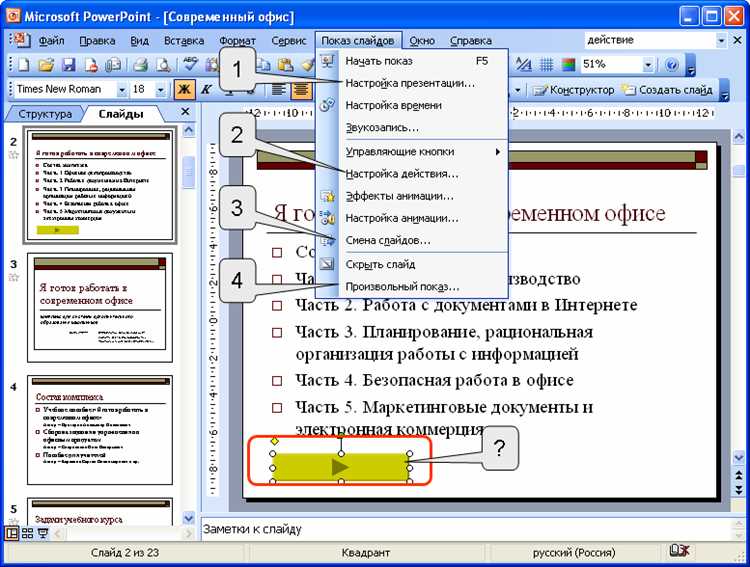This screenshot has height=567, width=750.
Task: Open Help via the question mark icon
Action: pyautogui.click(x=672, y=65)
